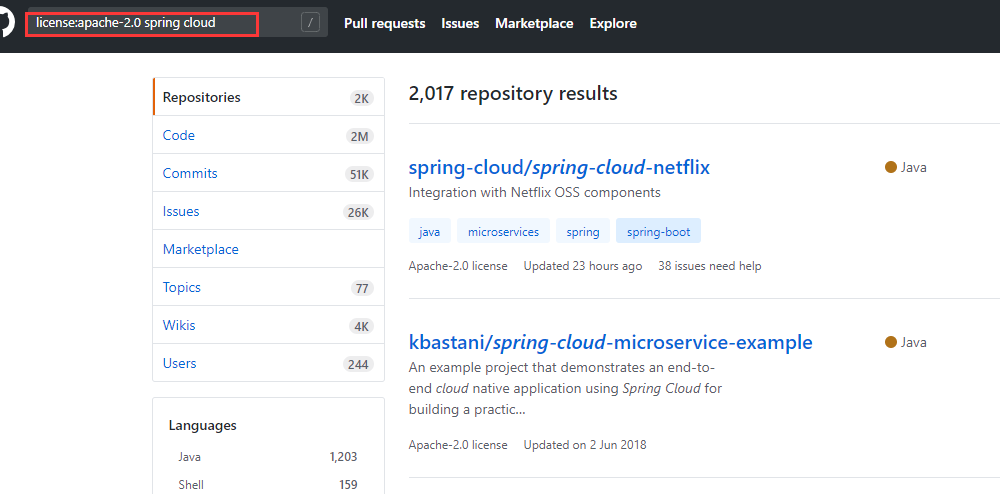Image resolution: width=1000 pixels, height=494 pixels.
Task: Click the 2M counter badge on Code
Action: click(361, 136)
